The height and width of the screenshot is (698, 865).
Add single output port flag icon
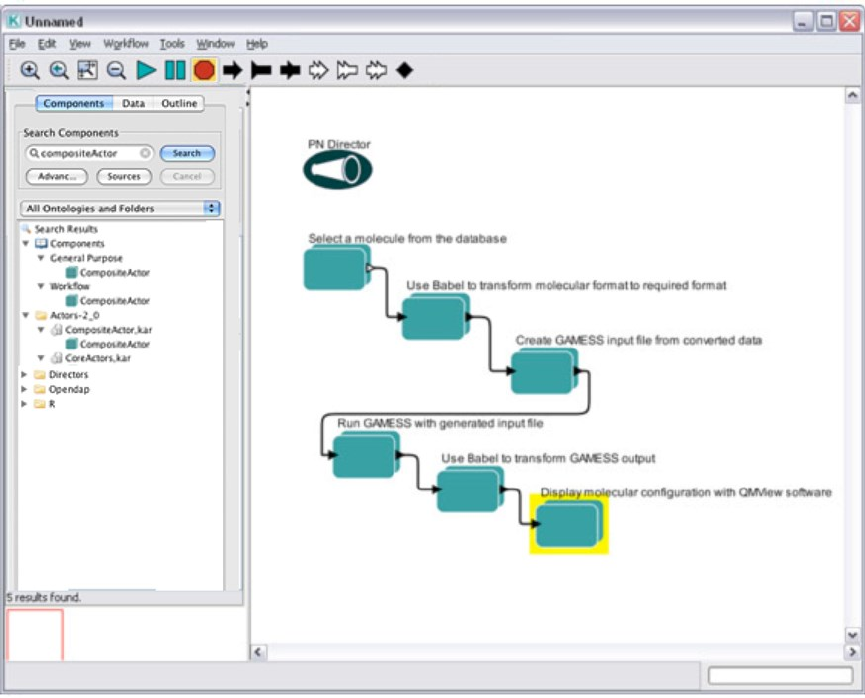[x=261, y=70]
